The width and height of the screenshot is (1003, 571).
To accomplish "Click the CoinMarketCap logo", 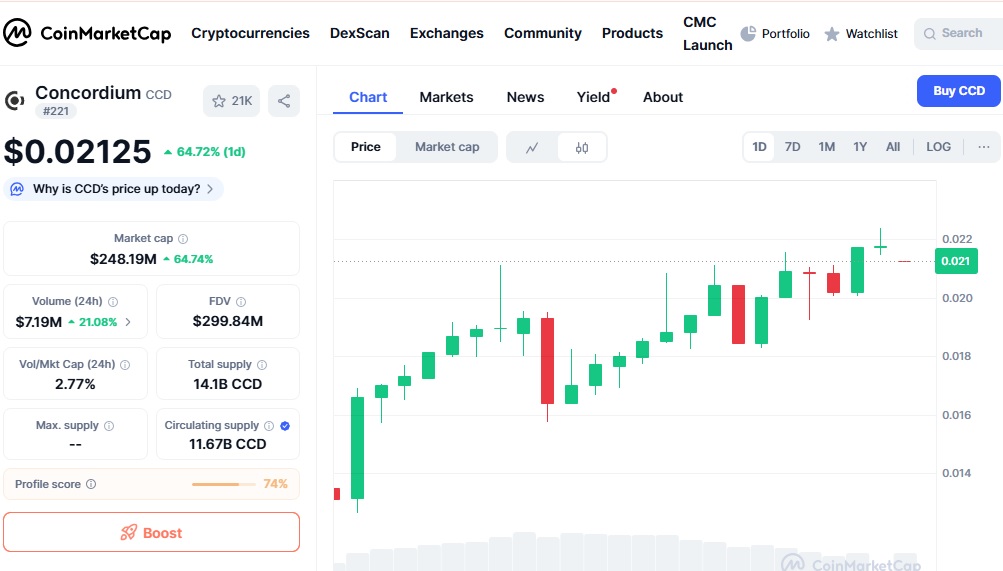I will point(86,33).
